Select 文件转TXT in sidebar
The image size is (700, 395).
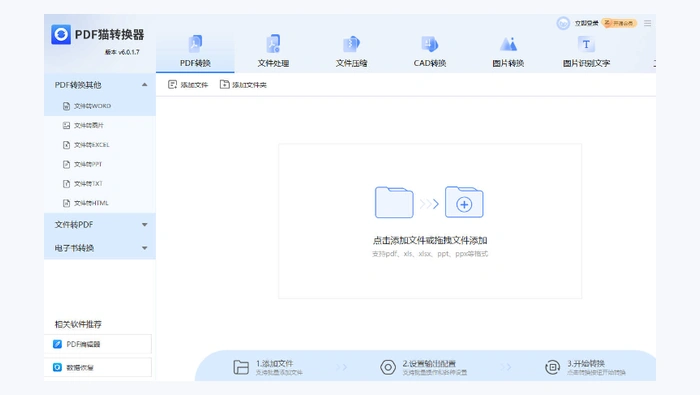(100, 183)
